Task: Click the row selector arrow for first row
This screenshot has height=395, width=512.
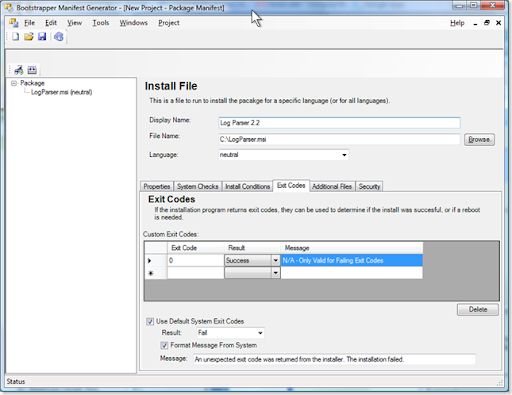Action: (x=156, y=260)
